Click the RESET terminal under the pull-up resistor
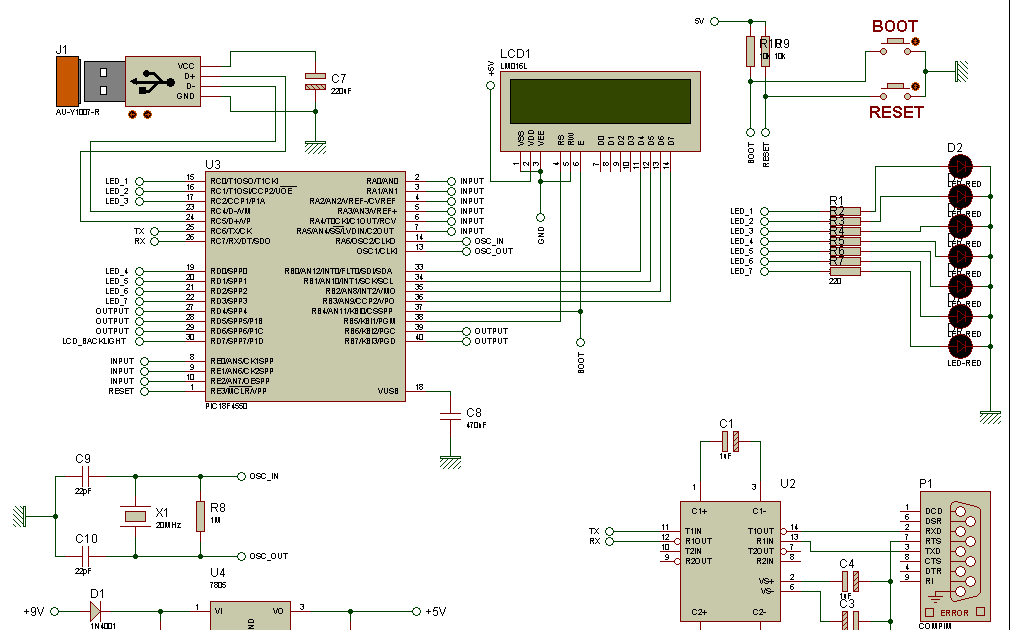 pos(765,132)
